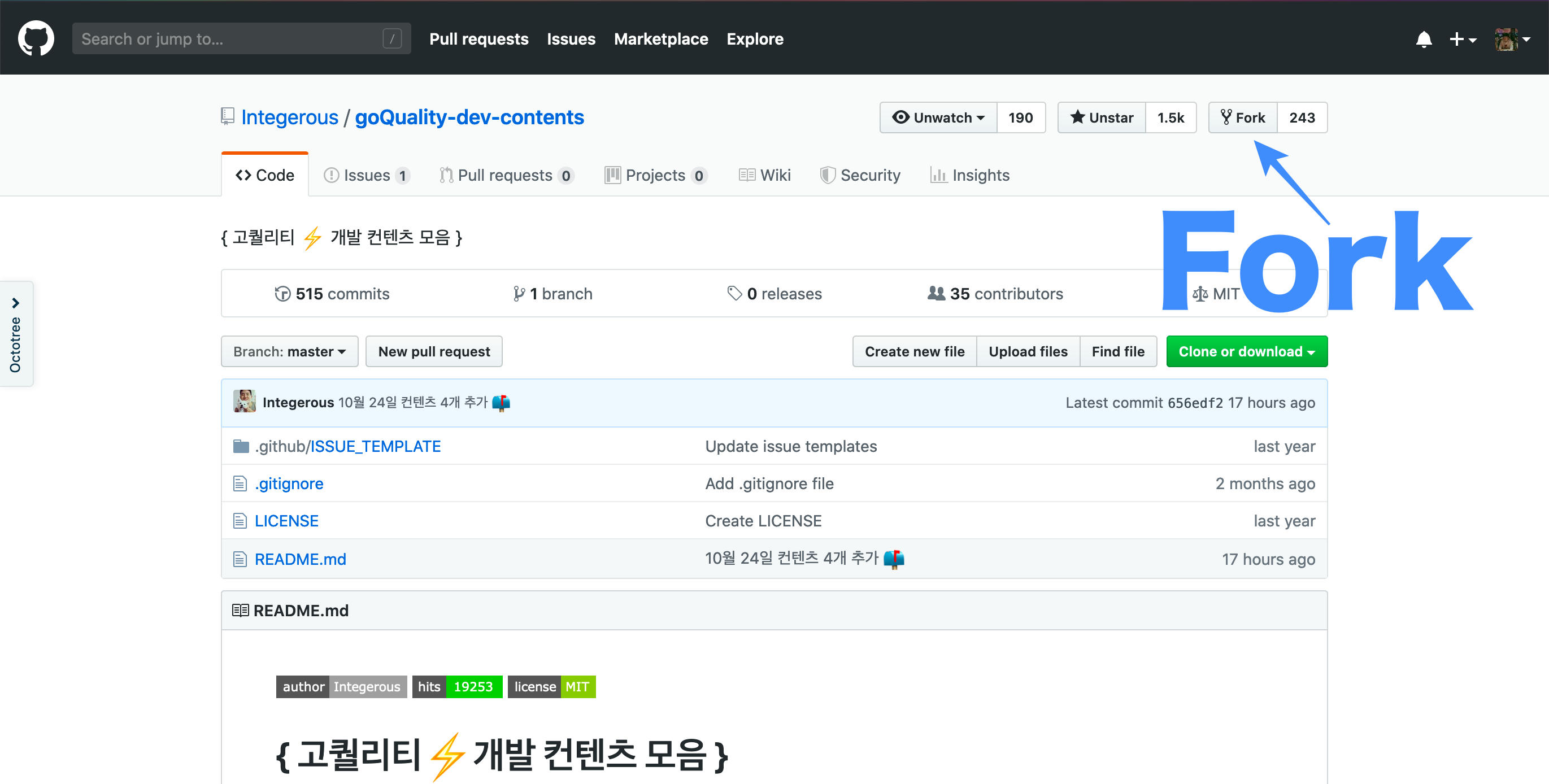Click the Fork button
Screen dimensions: 1549x784
coord(1242,118)
